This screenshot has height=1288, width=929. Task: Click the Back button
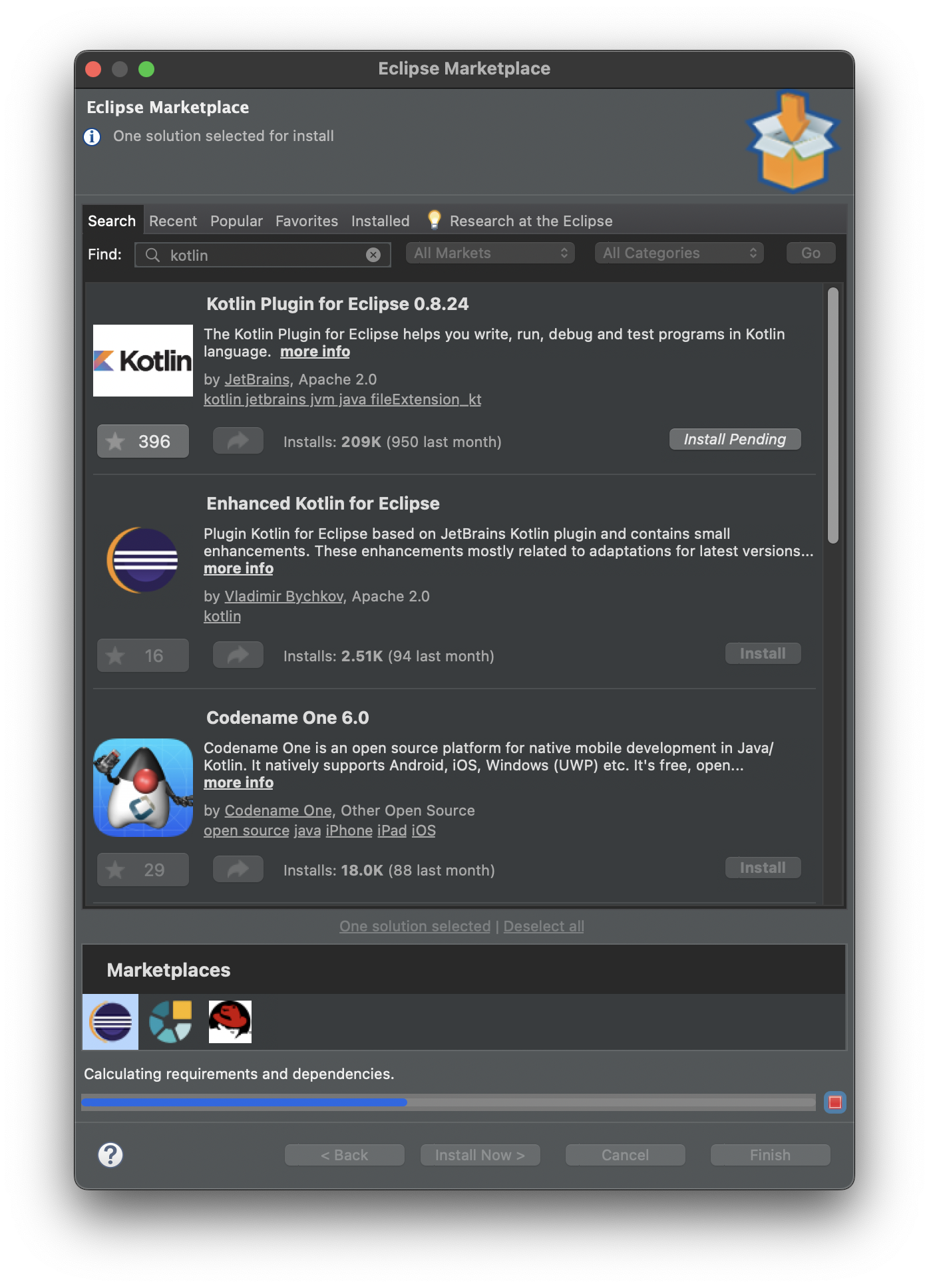345,1155
